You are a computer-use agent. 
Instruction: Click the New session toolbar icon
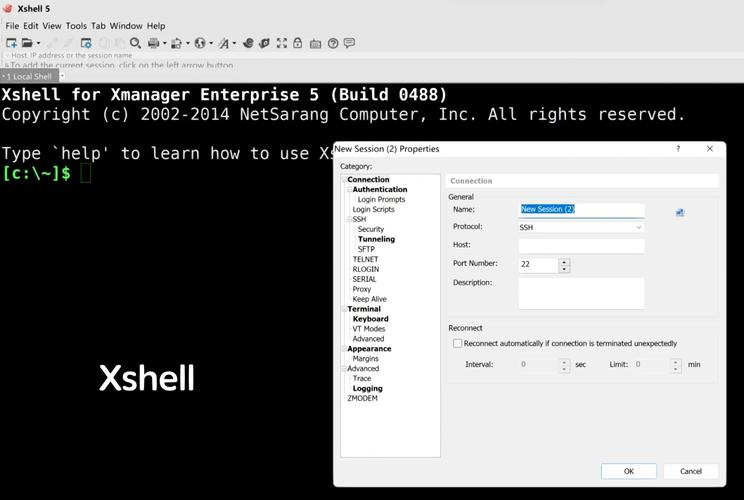pos(11,43)
